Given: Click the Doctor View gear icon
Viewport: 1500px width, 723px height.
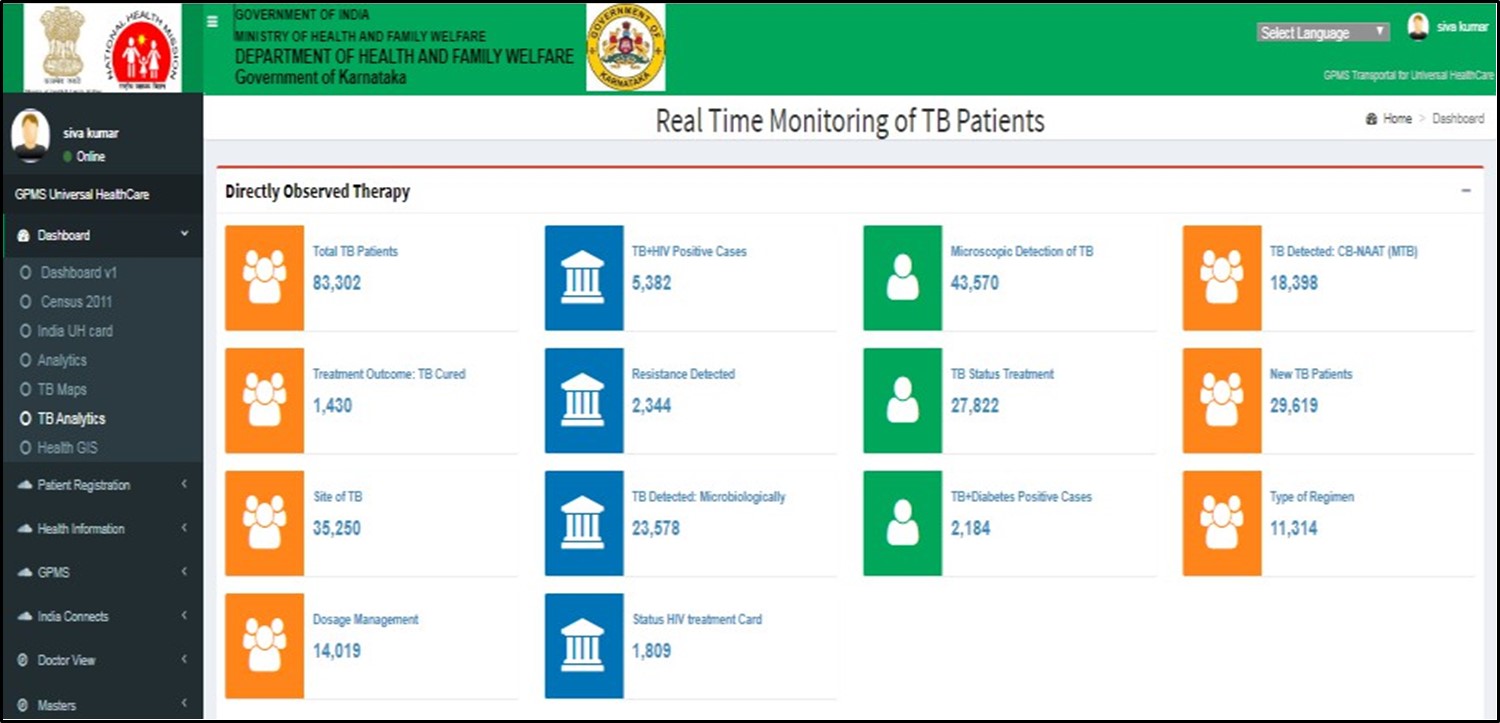Looking at the screenshot, I should click(x=25, y=661).
